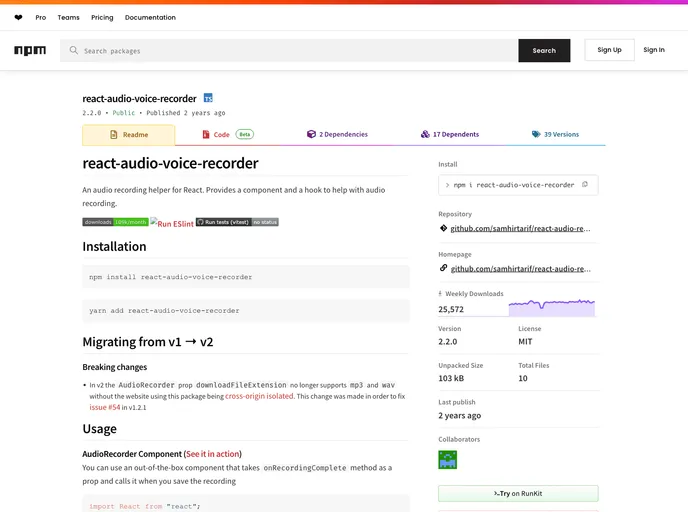
Task: Open the issue #54 link
Action: point(104,407)
